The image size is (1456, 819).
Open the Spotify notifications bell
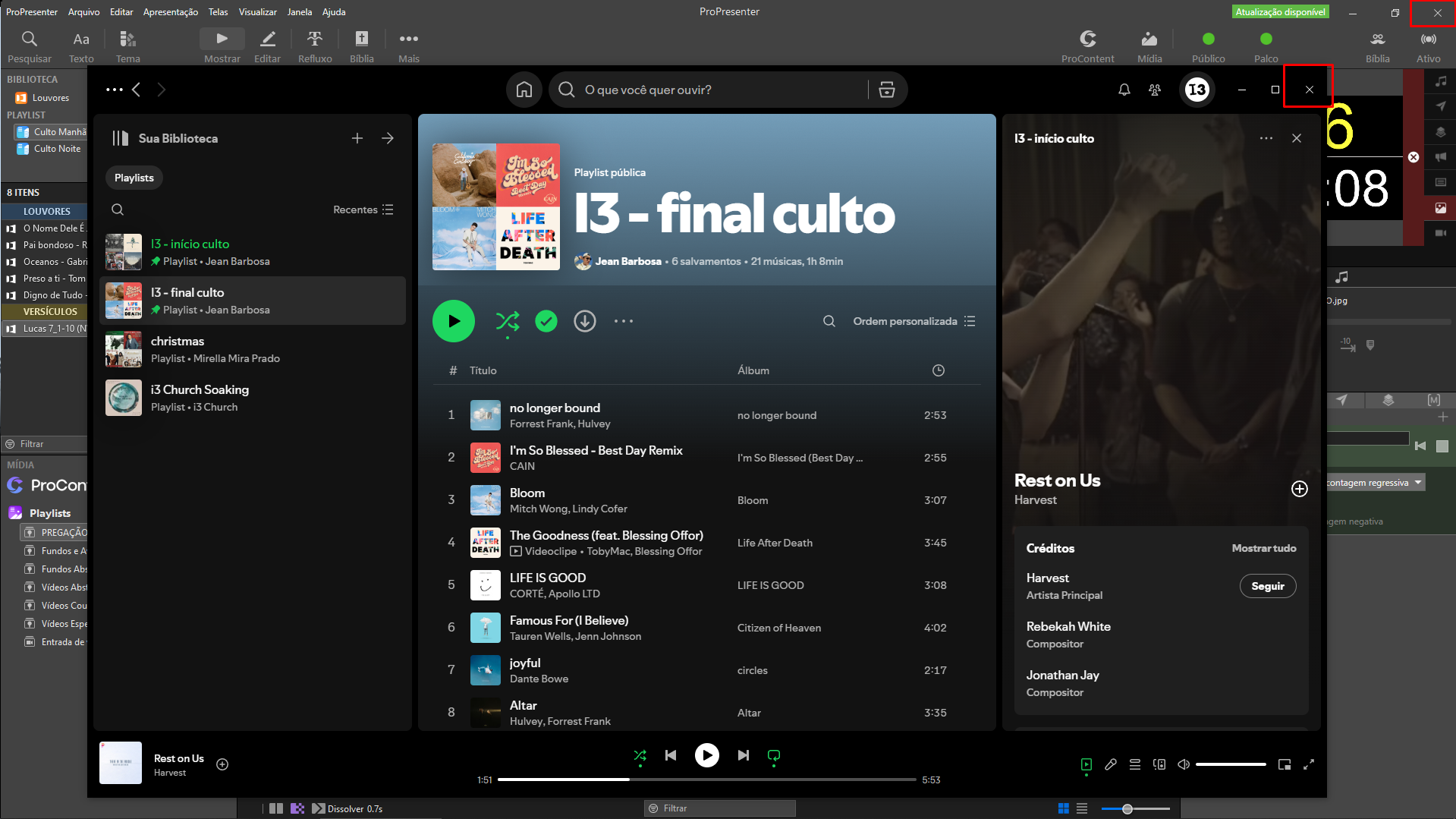click(x=1124, y=90)
